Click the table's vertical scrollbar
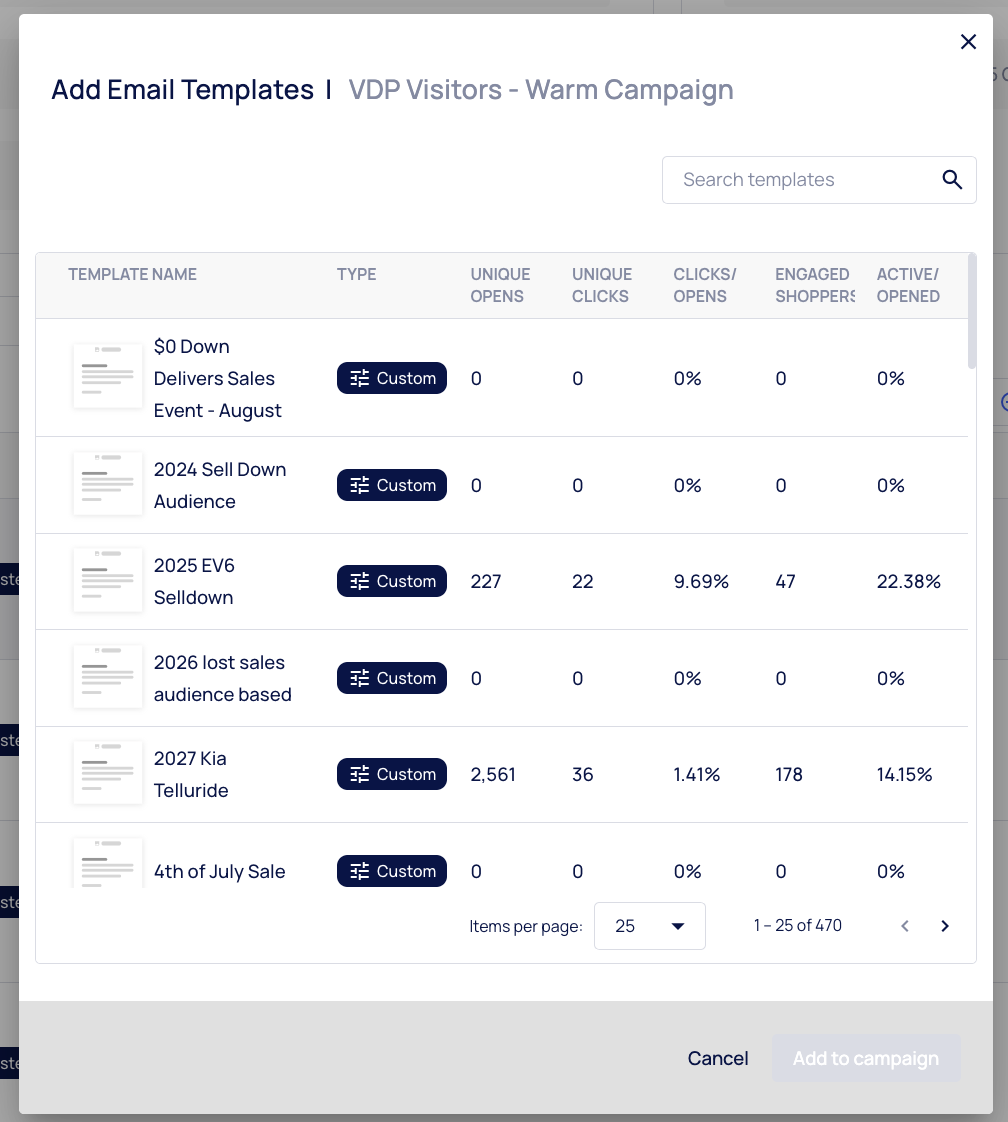This screenshot has width=1008, height=1122. point(972,312)
